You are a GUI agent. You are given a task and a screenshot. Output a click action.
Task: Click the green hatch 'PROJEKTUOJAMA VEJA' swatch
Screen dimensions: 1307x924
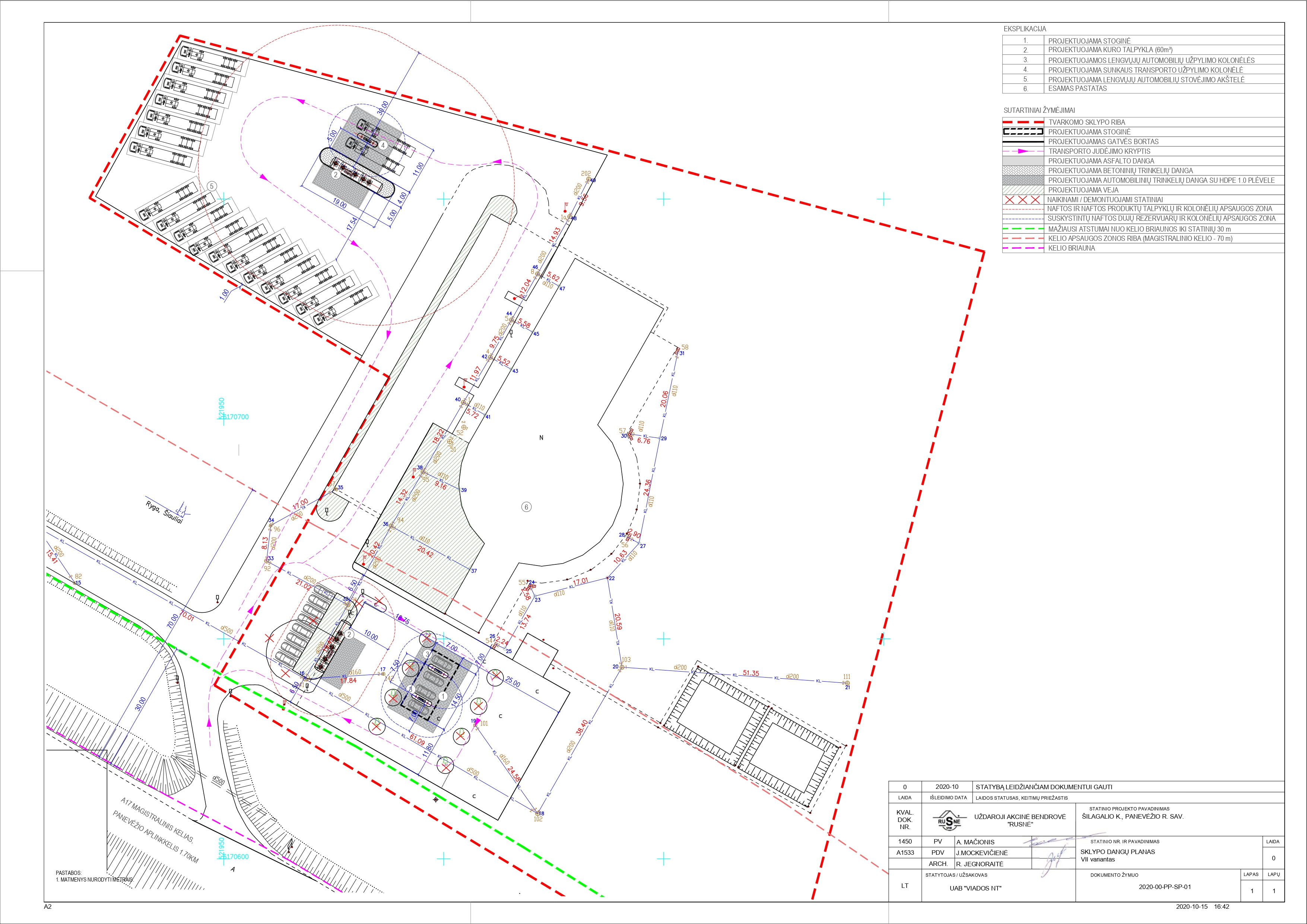point(1023,190)
